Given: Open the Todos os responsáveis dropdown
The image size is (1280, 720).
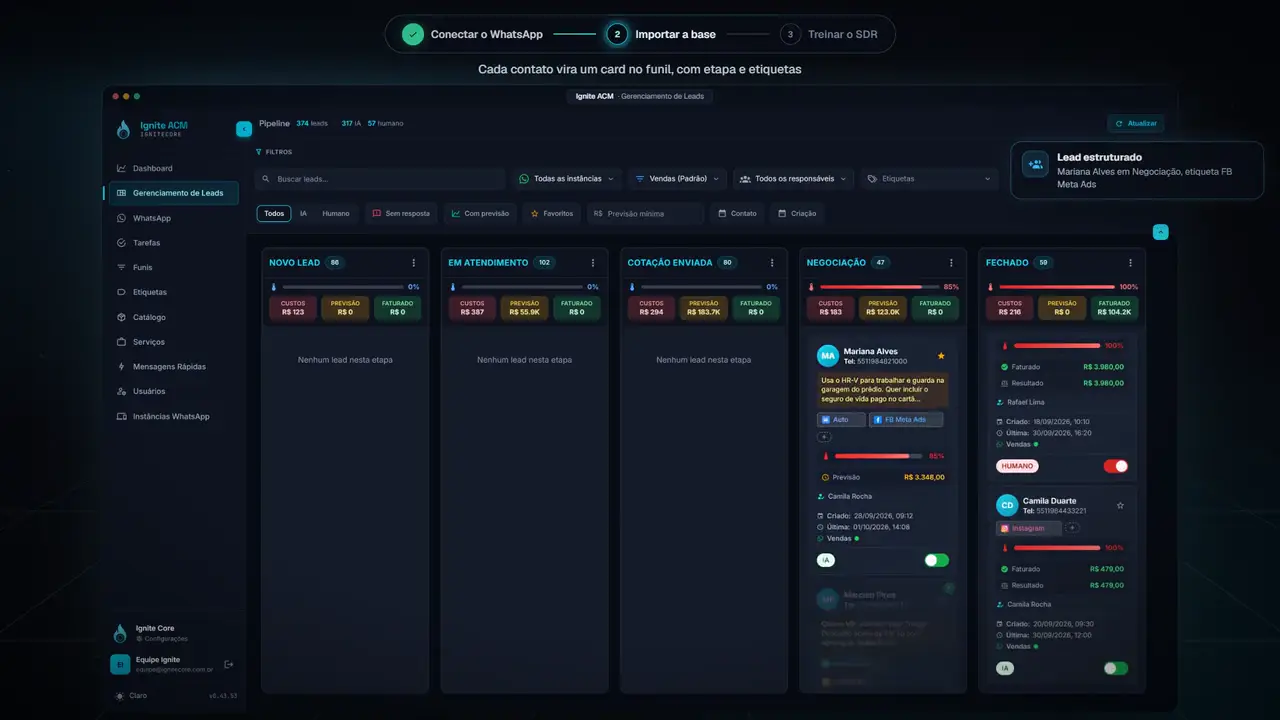Looking at the screenshot, I should tap(793, 179).
